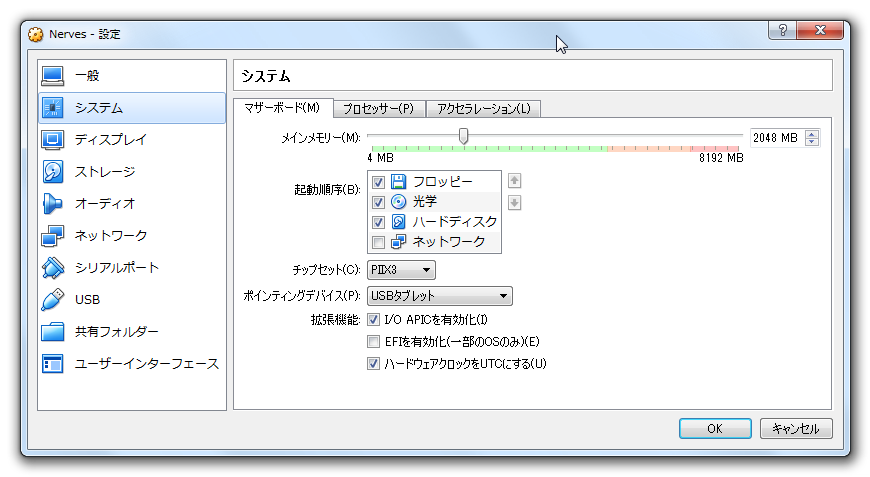Toggle I/O APIC enable checkbox

pos(373,319)
